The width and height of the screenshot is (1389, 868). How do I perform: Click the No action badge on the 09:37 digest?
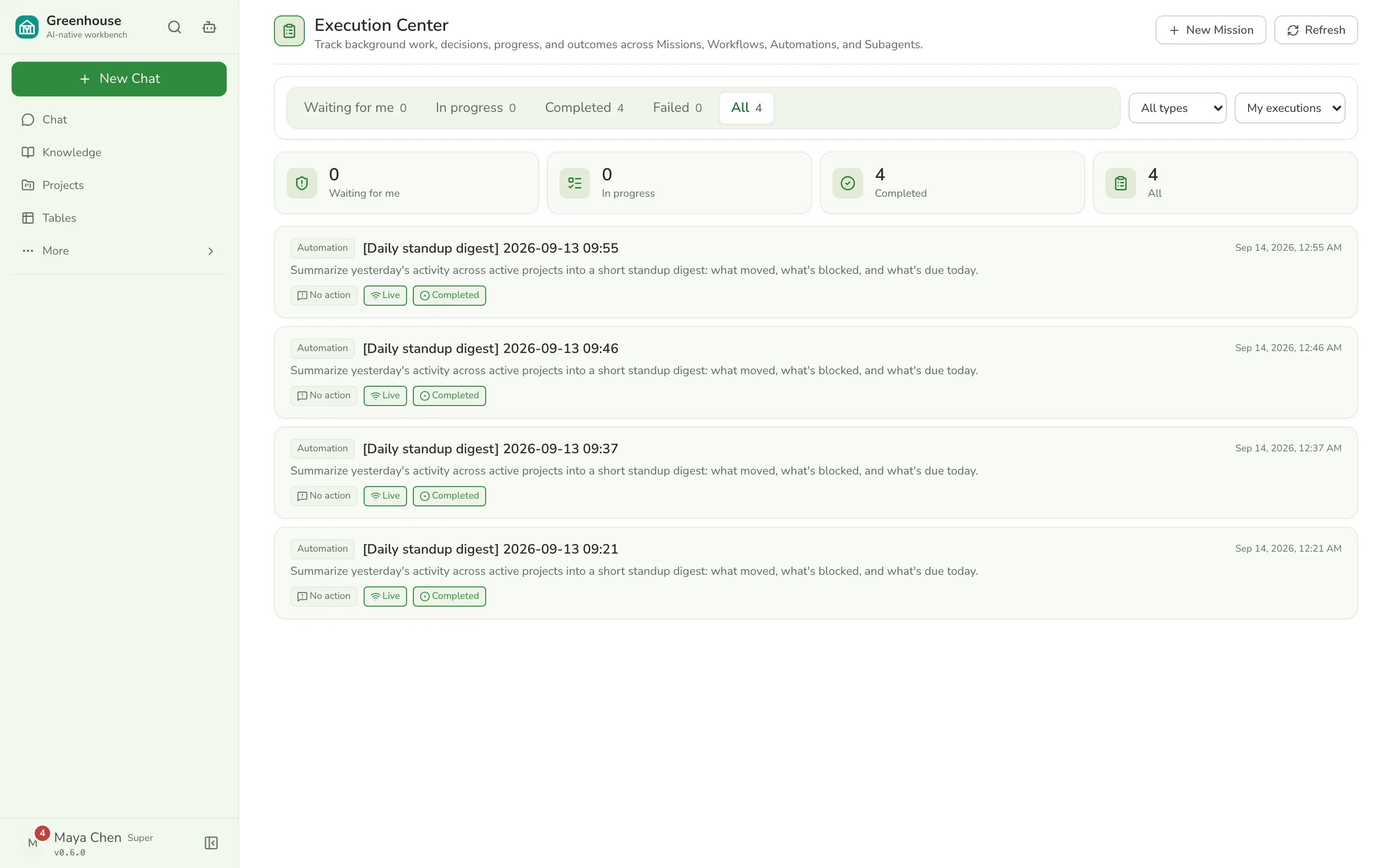[324, 496]
